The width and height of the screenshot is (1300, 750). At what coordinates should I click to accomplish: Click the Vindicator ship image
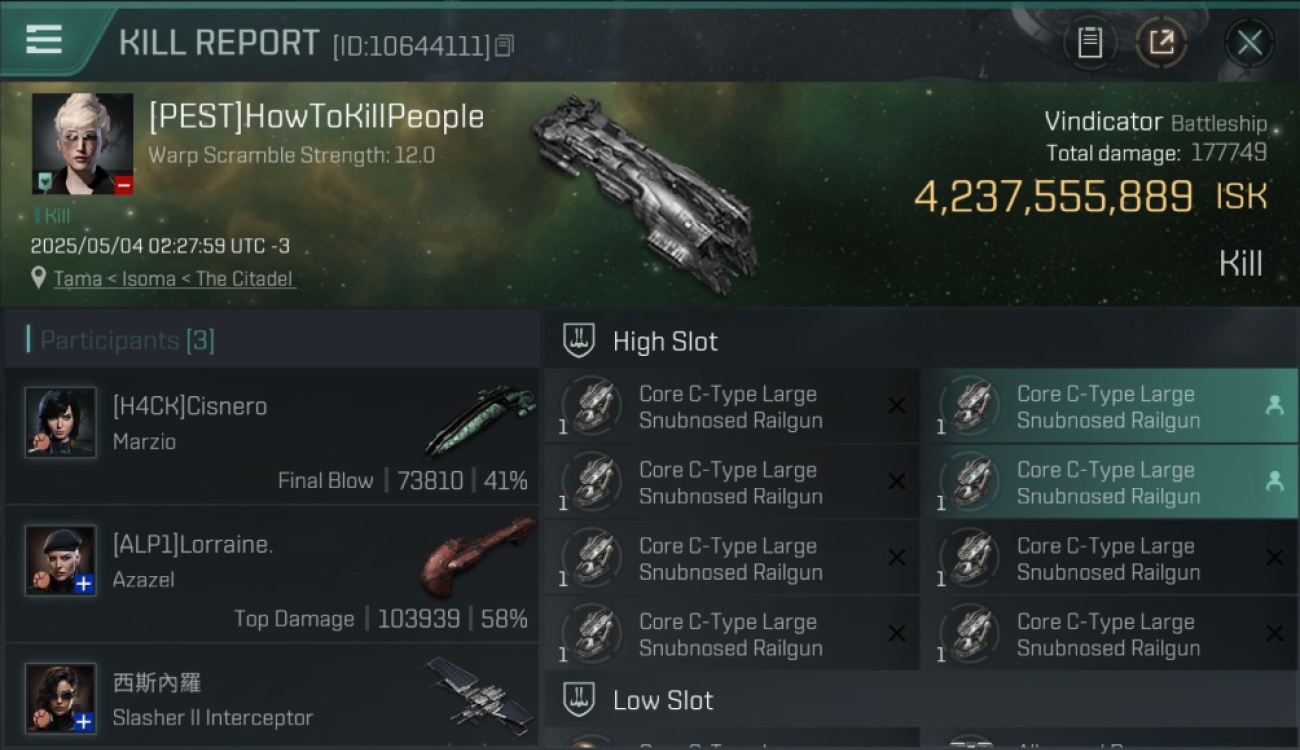pos(645,193)
